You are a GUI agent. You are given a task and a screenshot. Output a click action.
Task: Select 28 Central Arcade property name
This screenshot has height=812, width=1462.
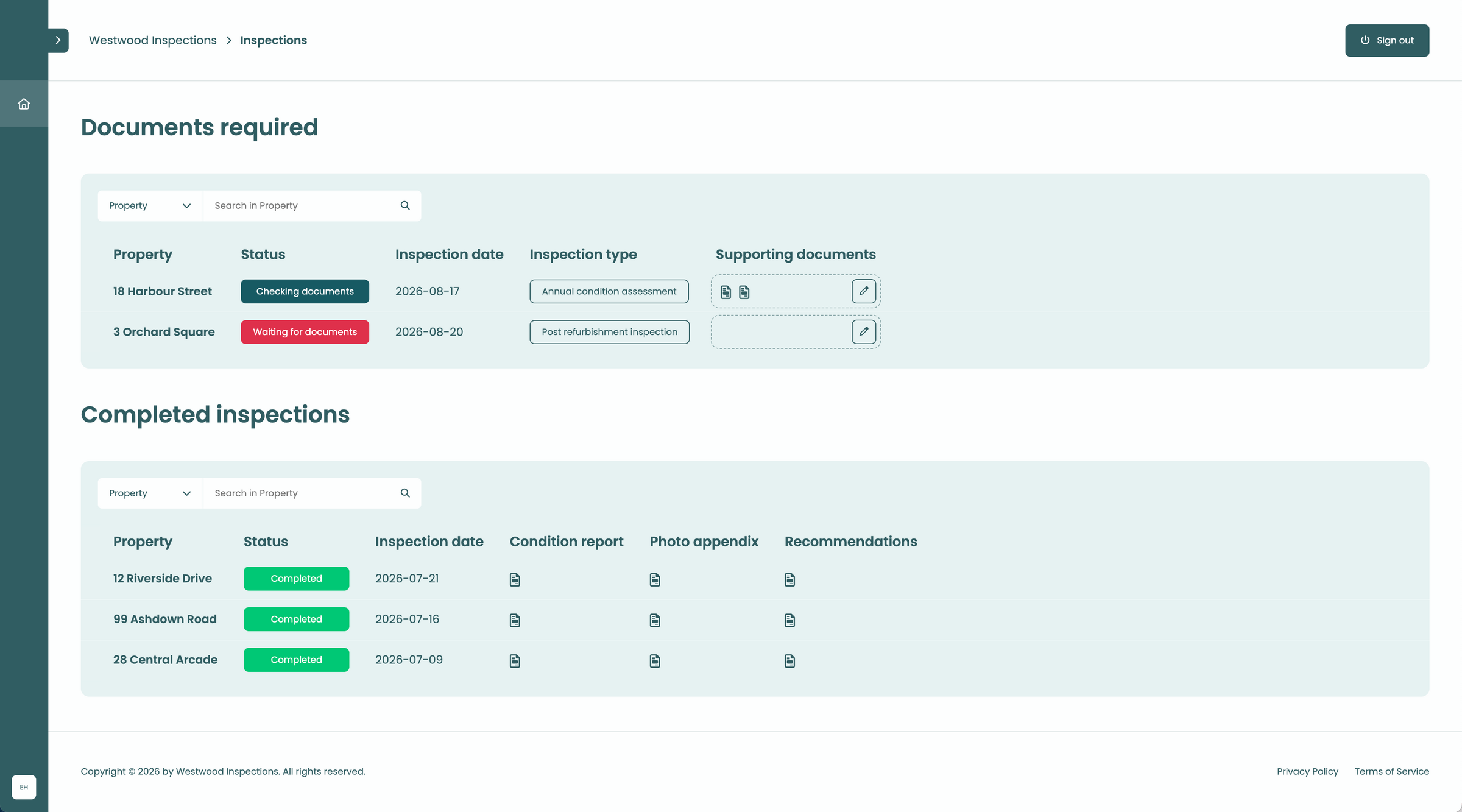(165, 660)
